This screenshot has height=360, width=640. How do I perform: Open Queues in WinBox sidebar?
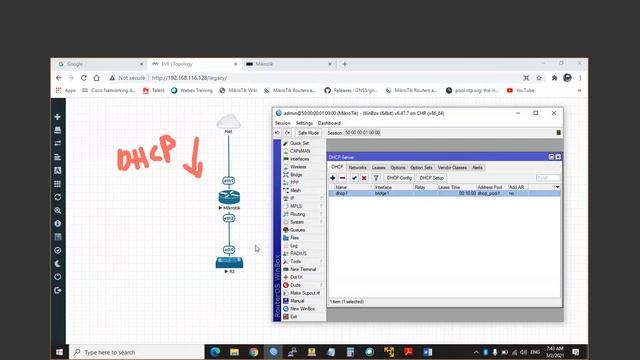[x=298, y=230]
